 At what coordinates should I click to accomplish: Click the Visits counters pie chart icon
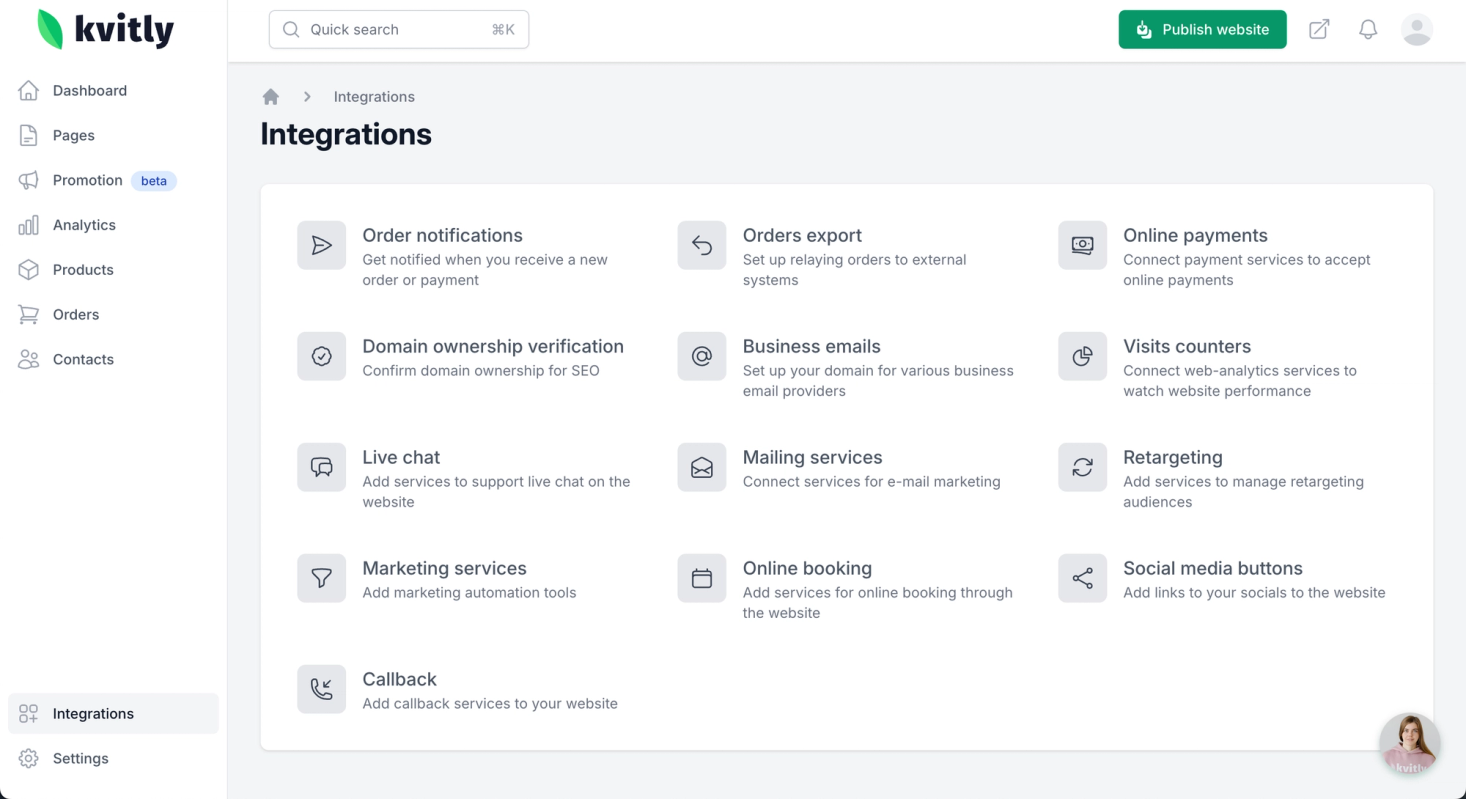1082,356
